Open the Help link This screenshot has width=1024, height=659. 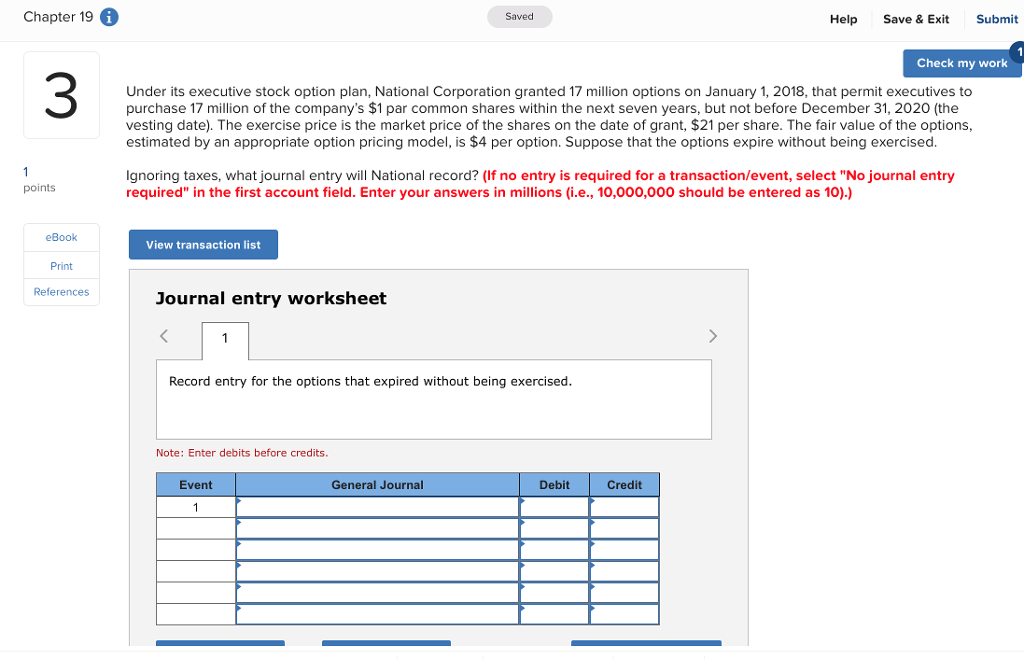[843, 19]
